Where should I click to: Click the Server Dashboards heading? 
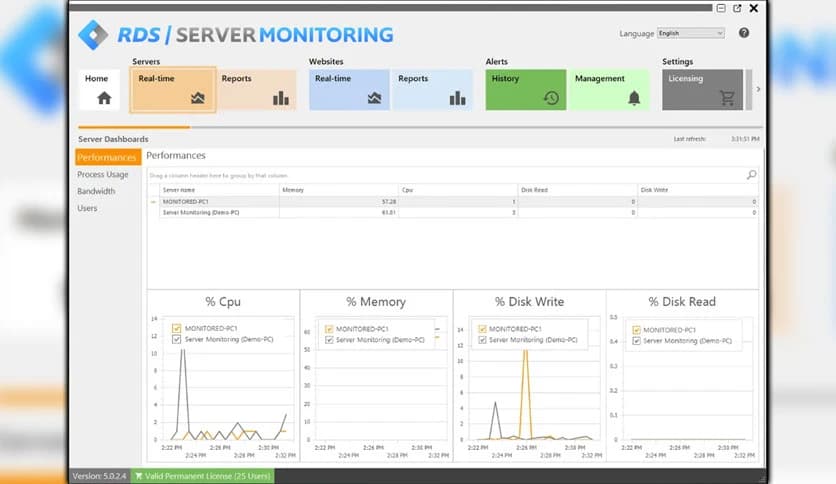pos(113,139)
